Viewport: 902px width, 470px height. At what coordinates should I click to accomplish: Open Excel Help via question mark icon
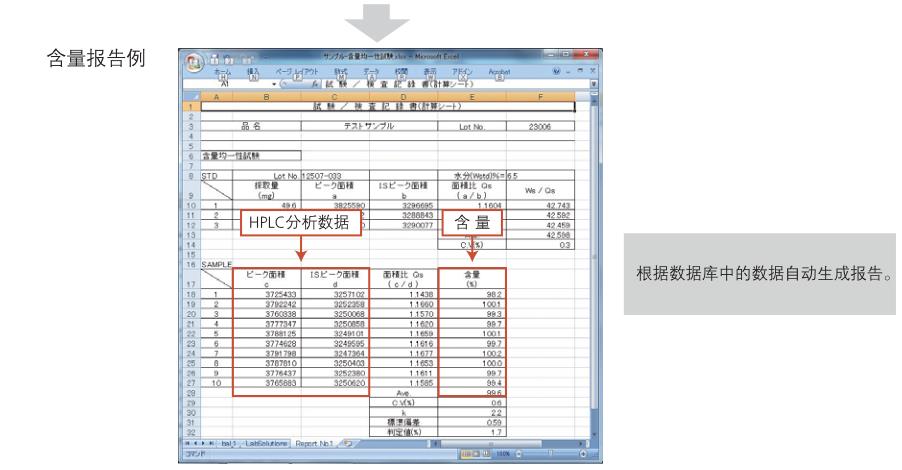tap(556, 71)
